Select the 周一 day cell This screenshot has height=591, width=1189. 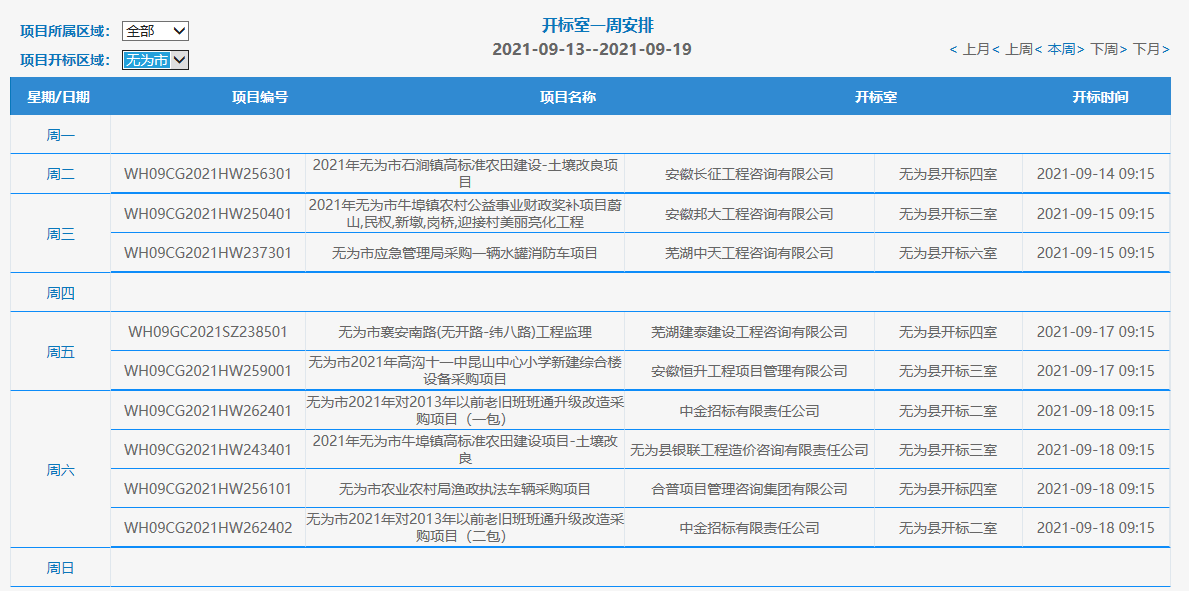[x=61, y=135]
